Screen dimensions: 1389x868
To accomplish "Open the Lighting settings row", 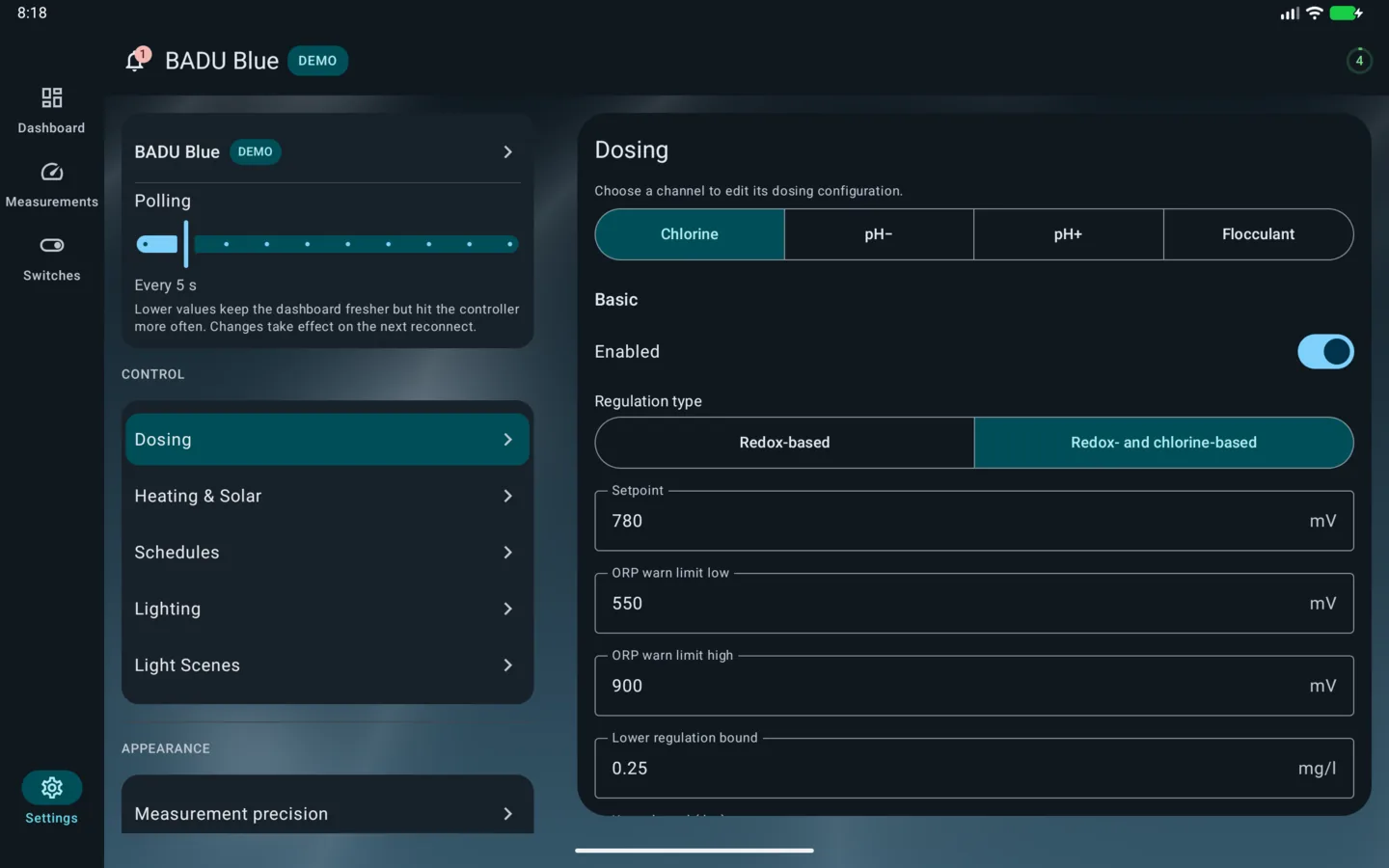I will (x=327, y=609).
